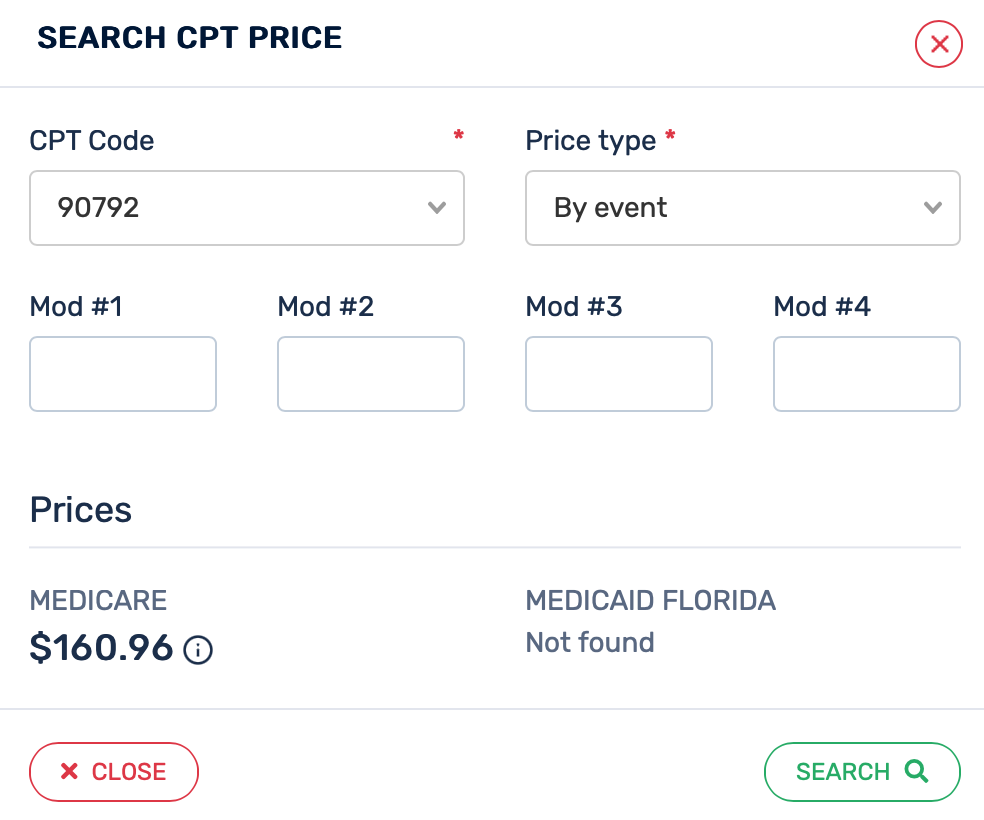Screen dimensions: 984x820
Task: Click the Search CPT Price dialog title
Action: 190,38
